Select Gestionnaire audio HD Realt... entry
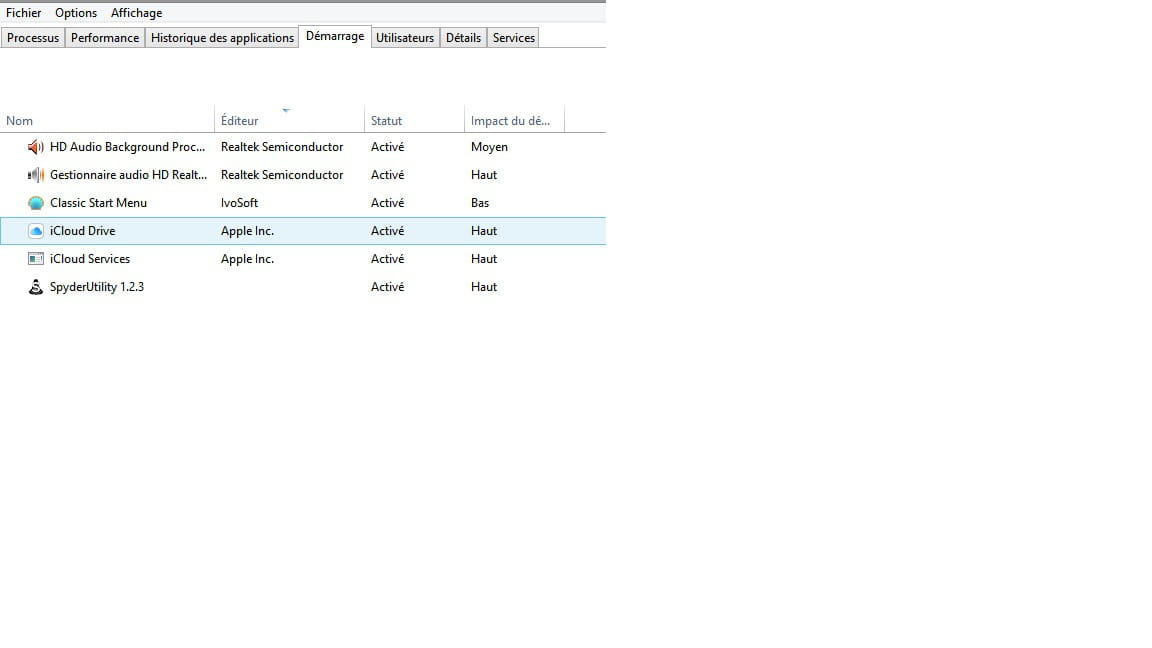The image size is (1152, 648). (x=129, y=175)
